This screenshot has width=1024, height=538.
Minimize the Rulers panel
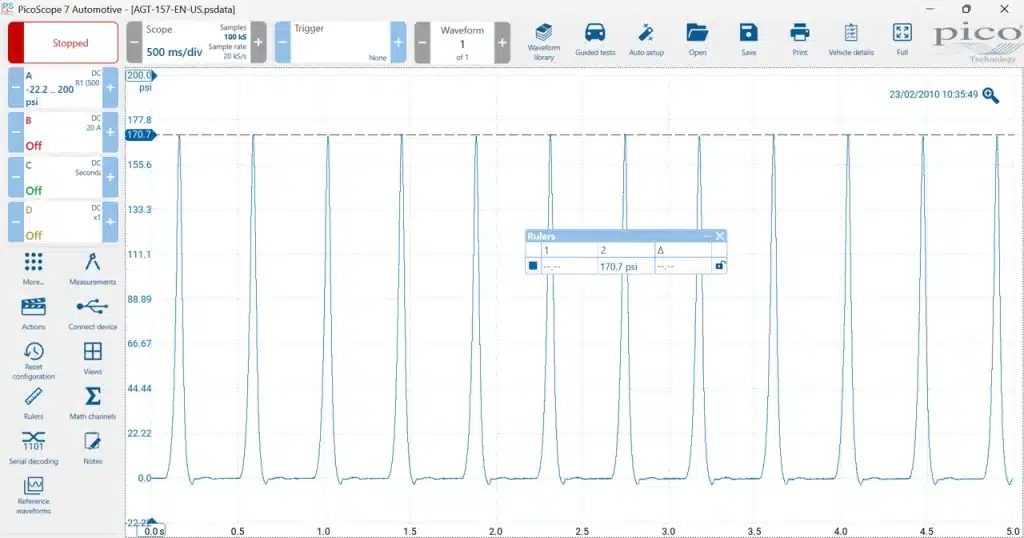(707, 236)
